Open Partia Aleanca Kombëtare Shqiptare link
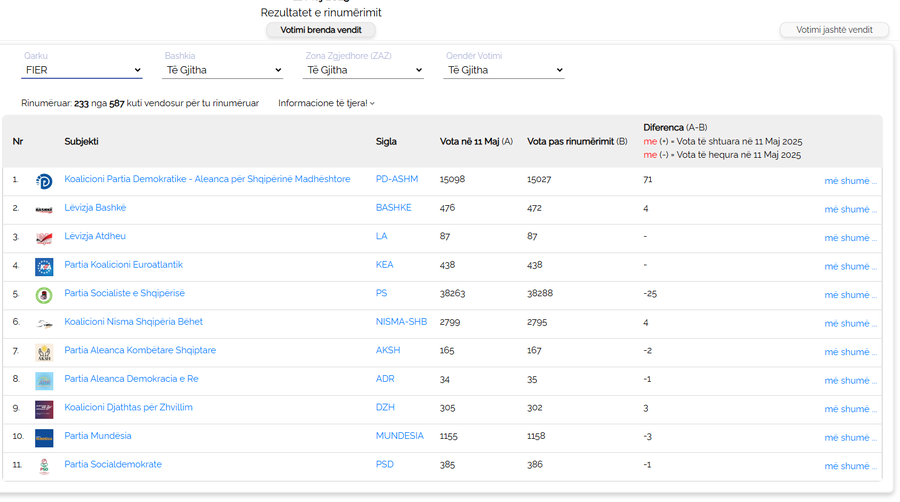900x502 pixels. pyautogui.click(x=140, y=350)
